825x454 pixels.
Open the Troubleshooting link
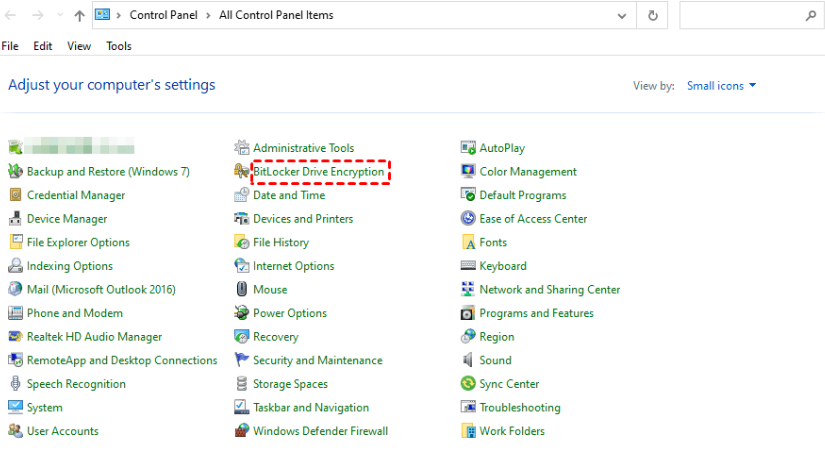pyautogui.click(x=519, y=408)
